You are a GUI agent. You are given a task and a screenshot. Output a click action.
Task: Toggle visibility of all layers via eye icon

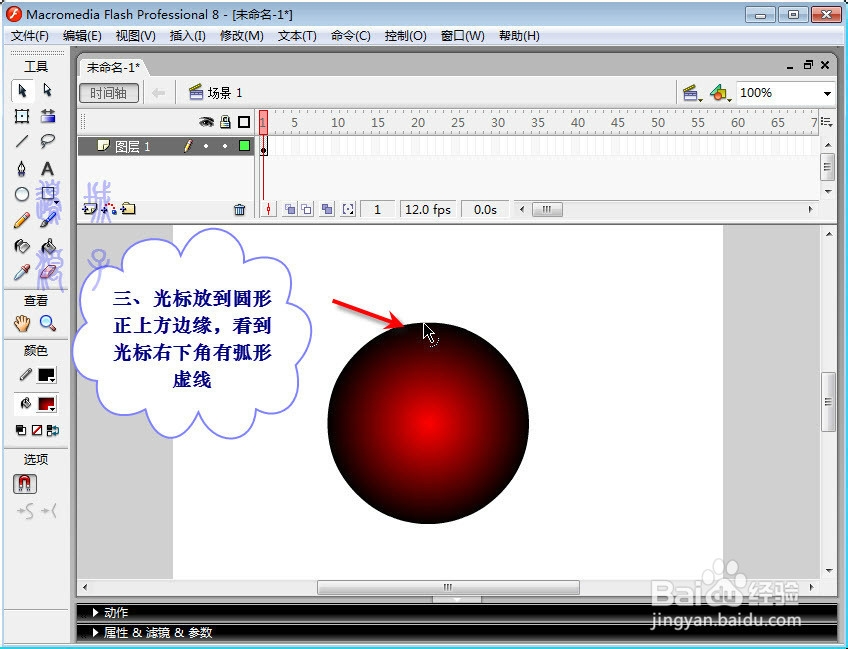coord(205,121)
